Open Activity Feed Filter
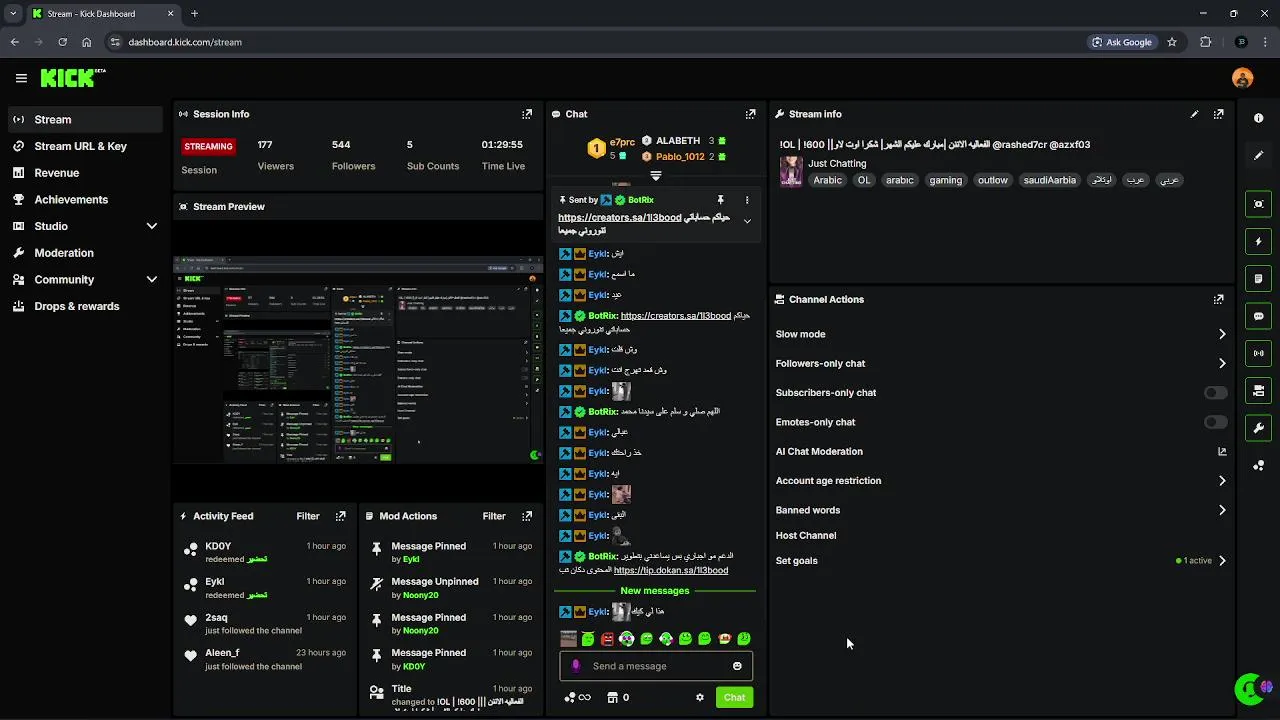Image resolution: width=1280 pixels, height=720 pixels. tap(308, 516)
